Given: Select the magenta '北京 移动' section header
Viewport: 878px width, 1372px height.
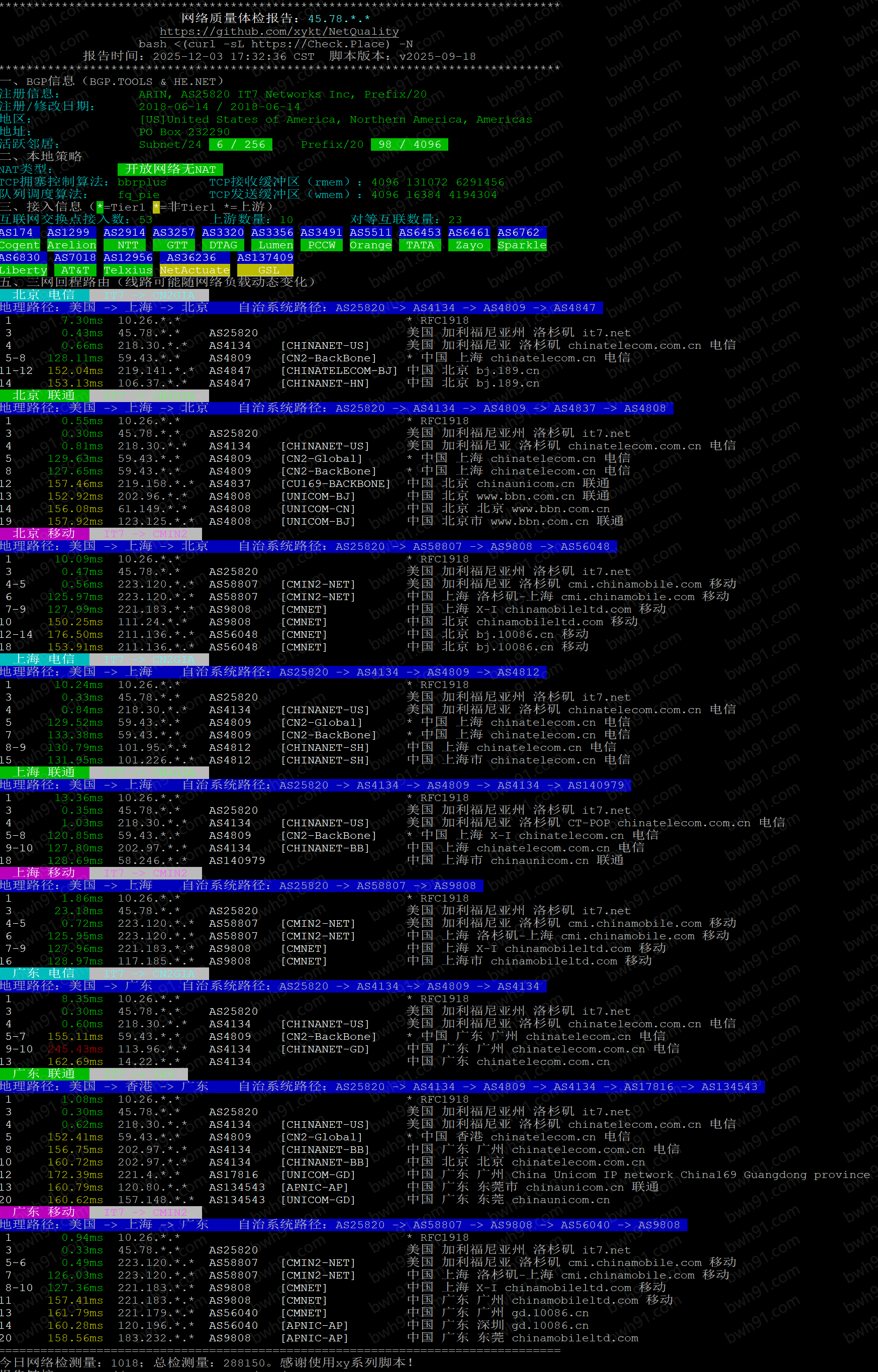Looking at the screenshot, I should click(44, 534).
